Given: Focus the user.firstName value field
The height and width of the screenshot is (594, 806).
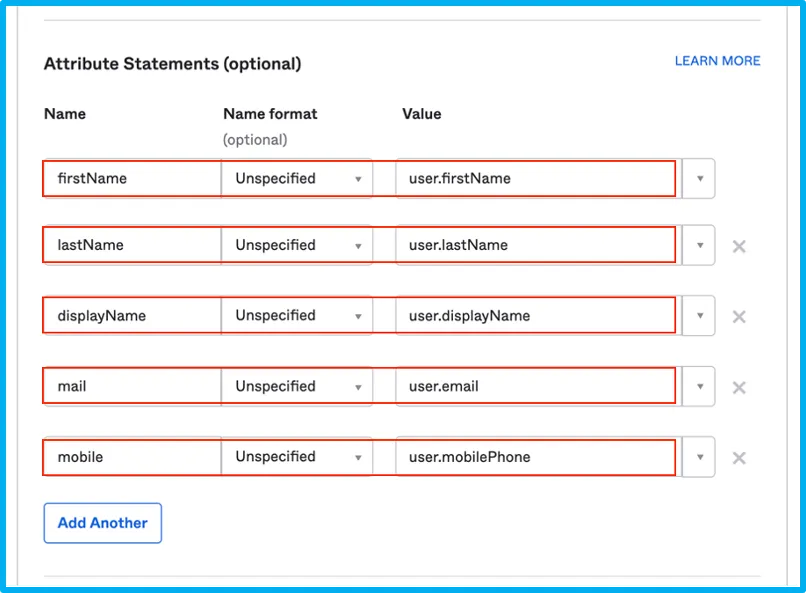Looking at the screenshot, I should coord(539,178).
